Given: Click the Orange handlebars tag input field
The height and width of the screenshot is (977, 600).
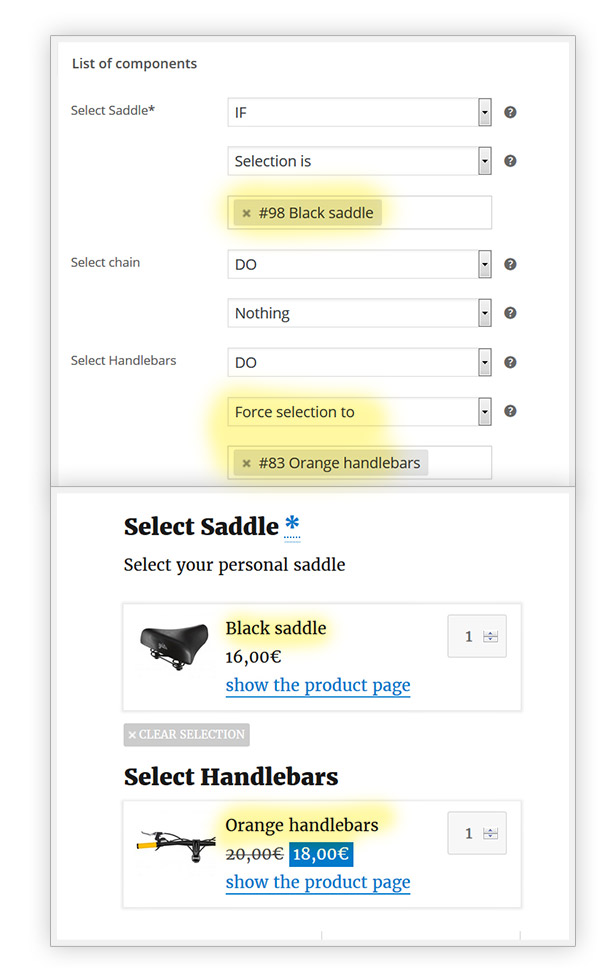Looking at the screenshot, I should [458, 463].
